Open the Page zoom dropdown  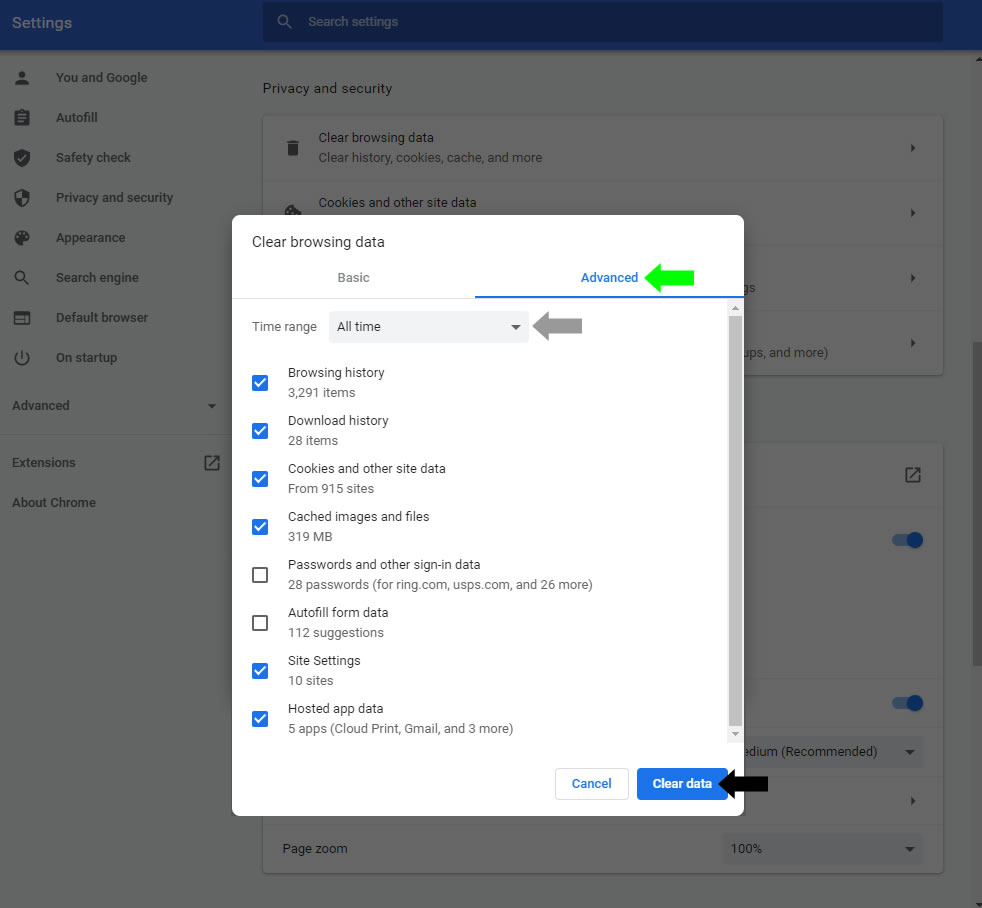point(822,848)
